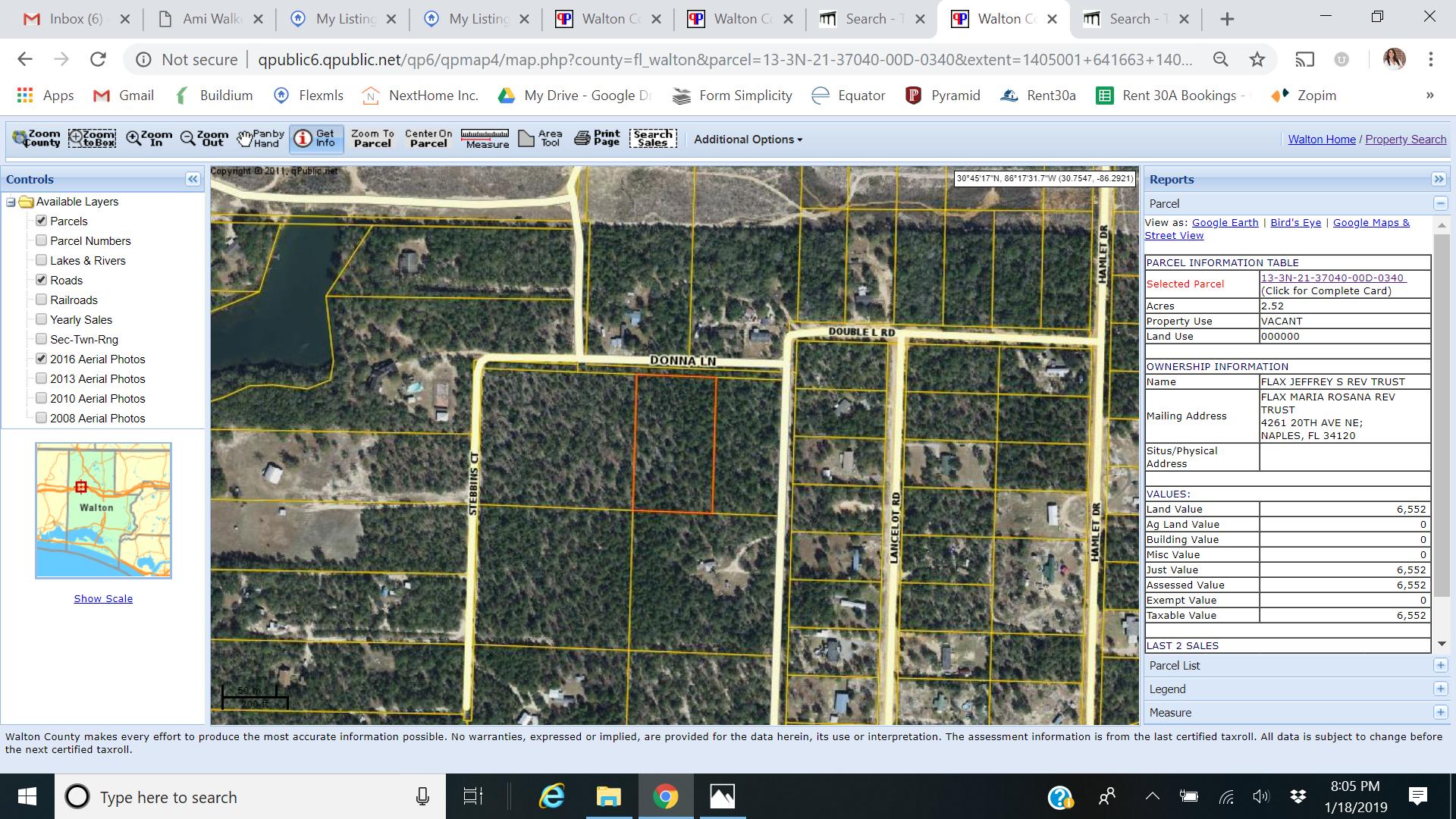This screenshot has height=819, width=1456.
Task: Open the Legend section header
Action: [1167, 689]
